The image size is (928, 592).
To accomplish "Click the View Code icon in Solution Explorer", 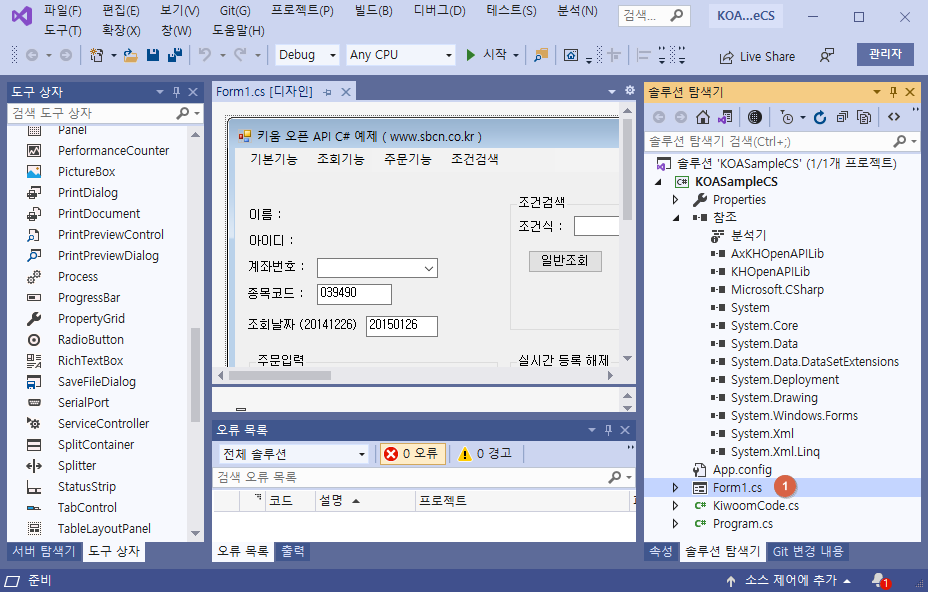I will (x=894, y=117).
